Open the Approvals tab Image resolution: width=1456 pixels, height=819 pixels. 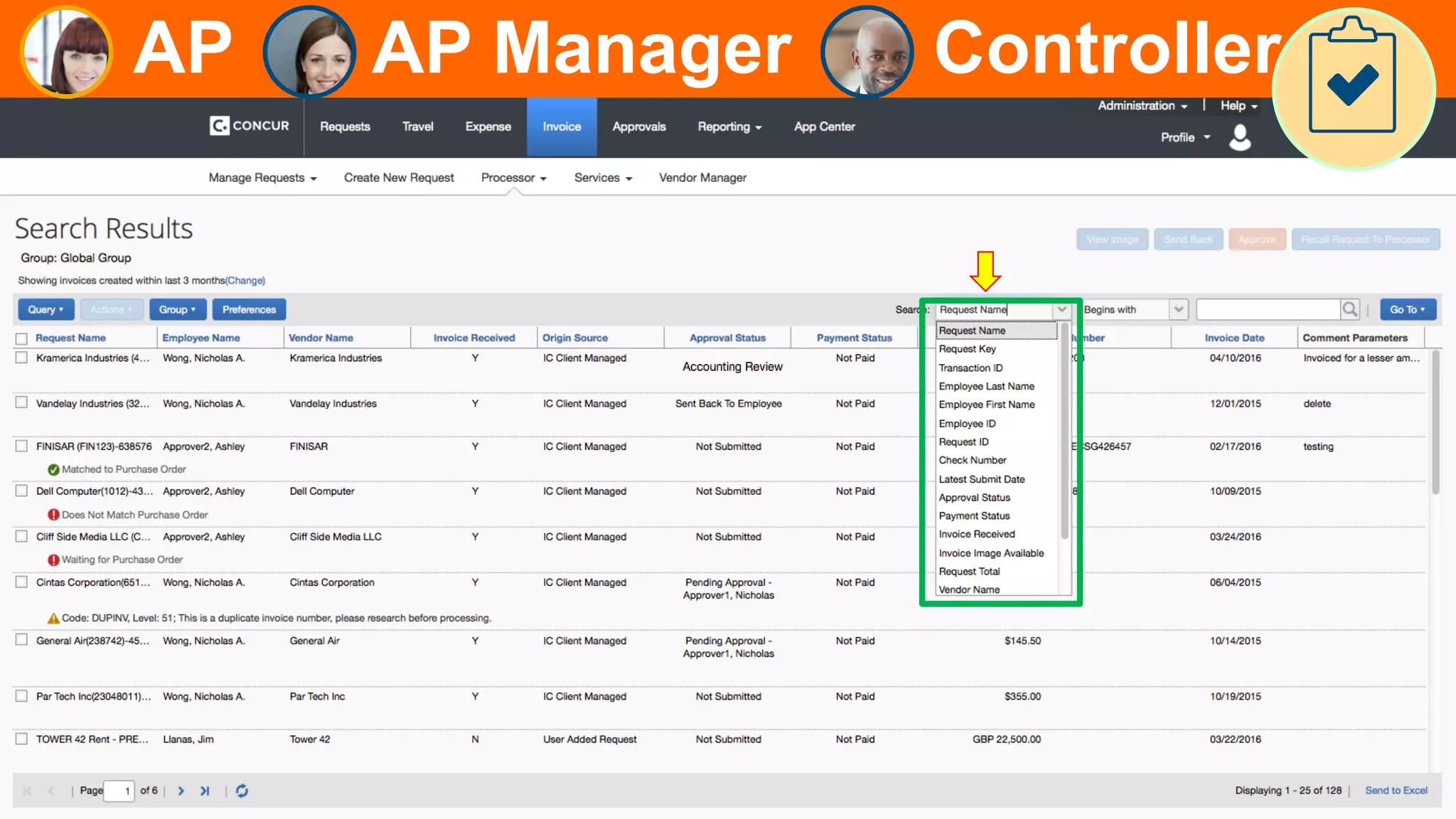(x=639, y=127)
